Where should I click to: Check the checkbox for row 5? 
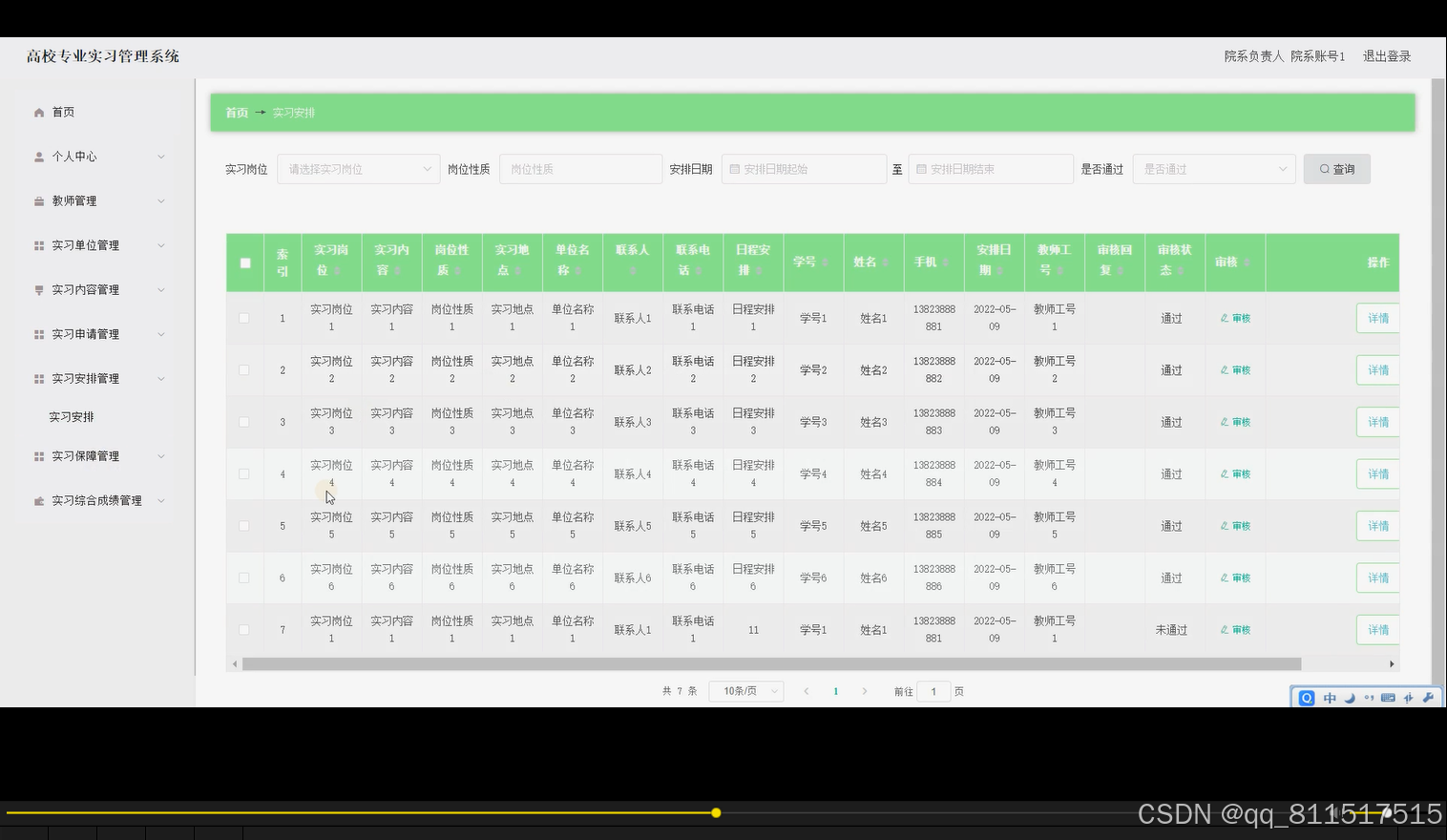point(244,526)
